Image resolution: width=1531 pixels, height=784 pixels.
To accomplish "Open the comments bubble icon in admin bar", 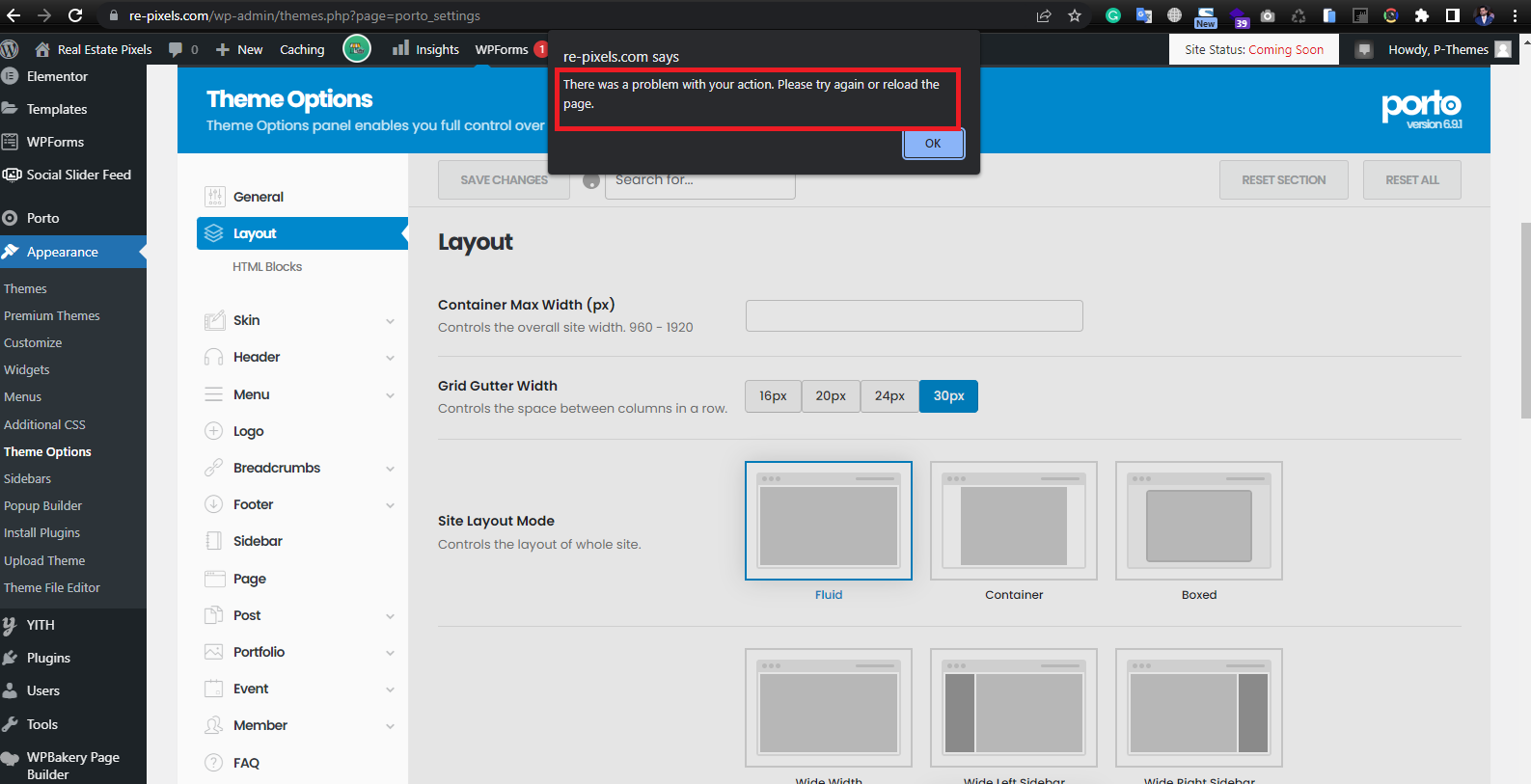I will (176, 49).
